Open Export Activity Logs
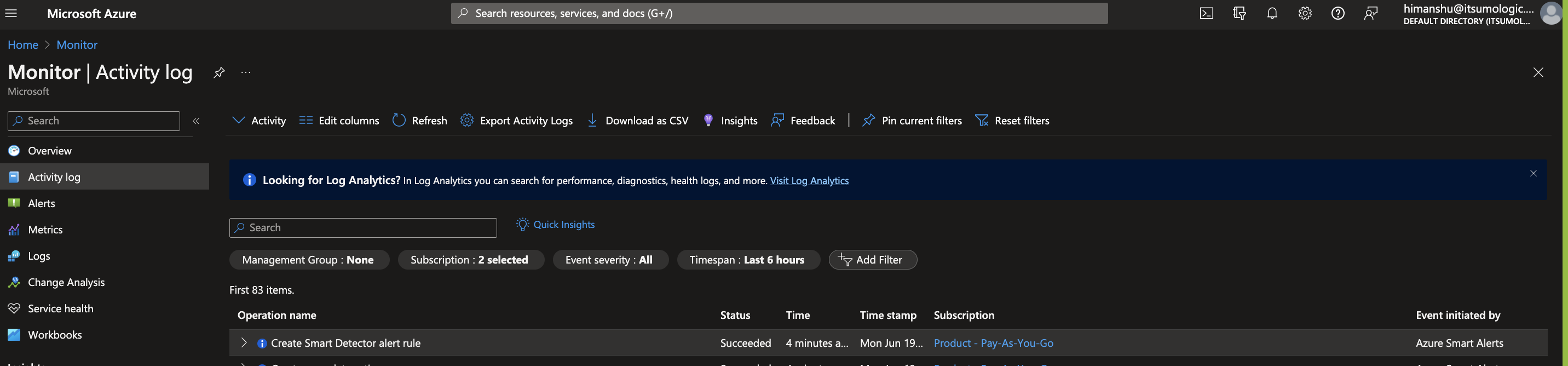The image size is (1568, 366). (516, 121)
